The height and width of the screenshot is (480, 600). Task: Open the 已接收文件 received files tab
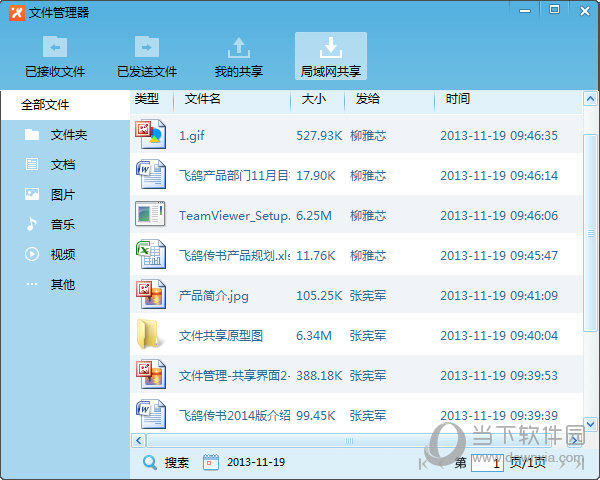(55, 57)
